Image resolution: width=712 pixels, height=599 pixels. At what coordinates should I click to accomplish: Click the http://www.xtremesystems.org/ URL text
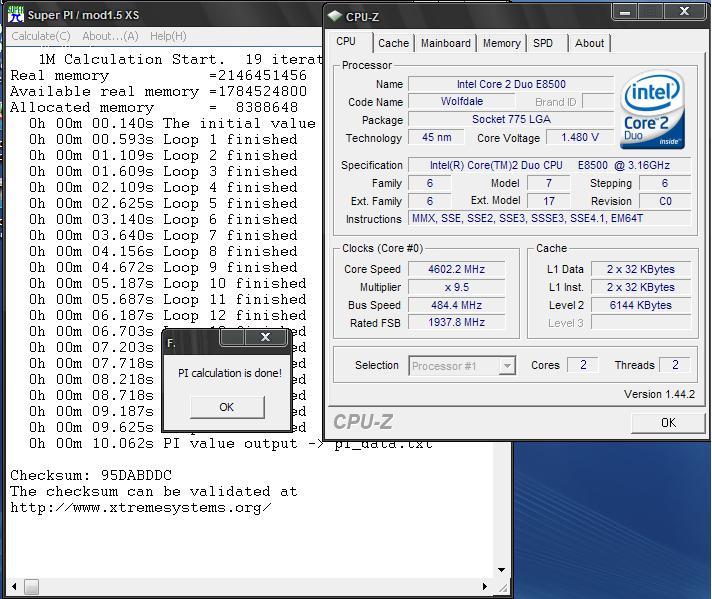tap(141, 508)
